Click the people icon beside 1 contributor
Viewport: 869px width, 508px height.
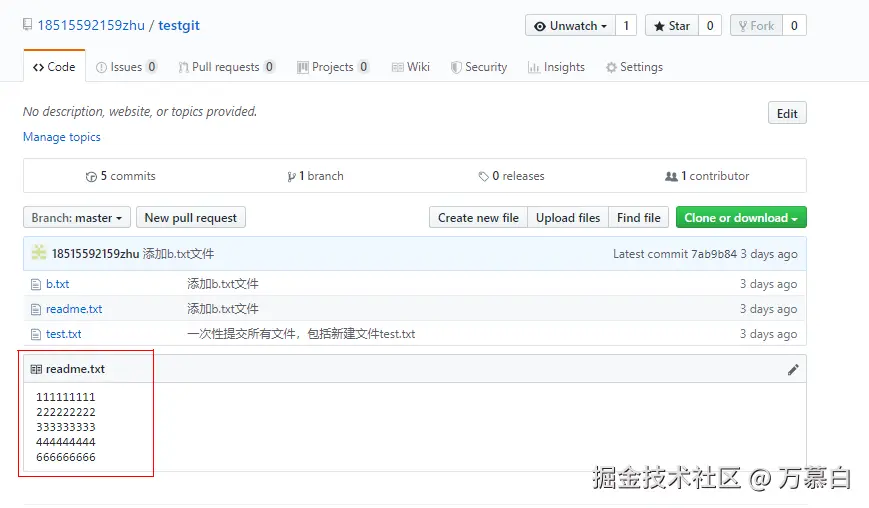671,177
